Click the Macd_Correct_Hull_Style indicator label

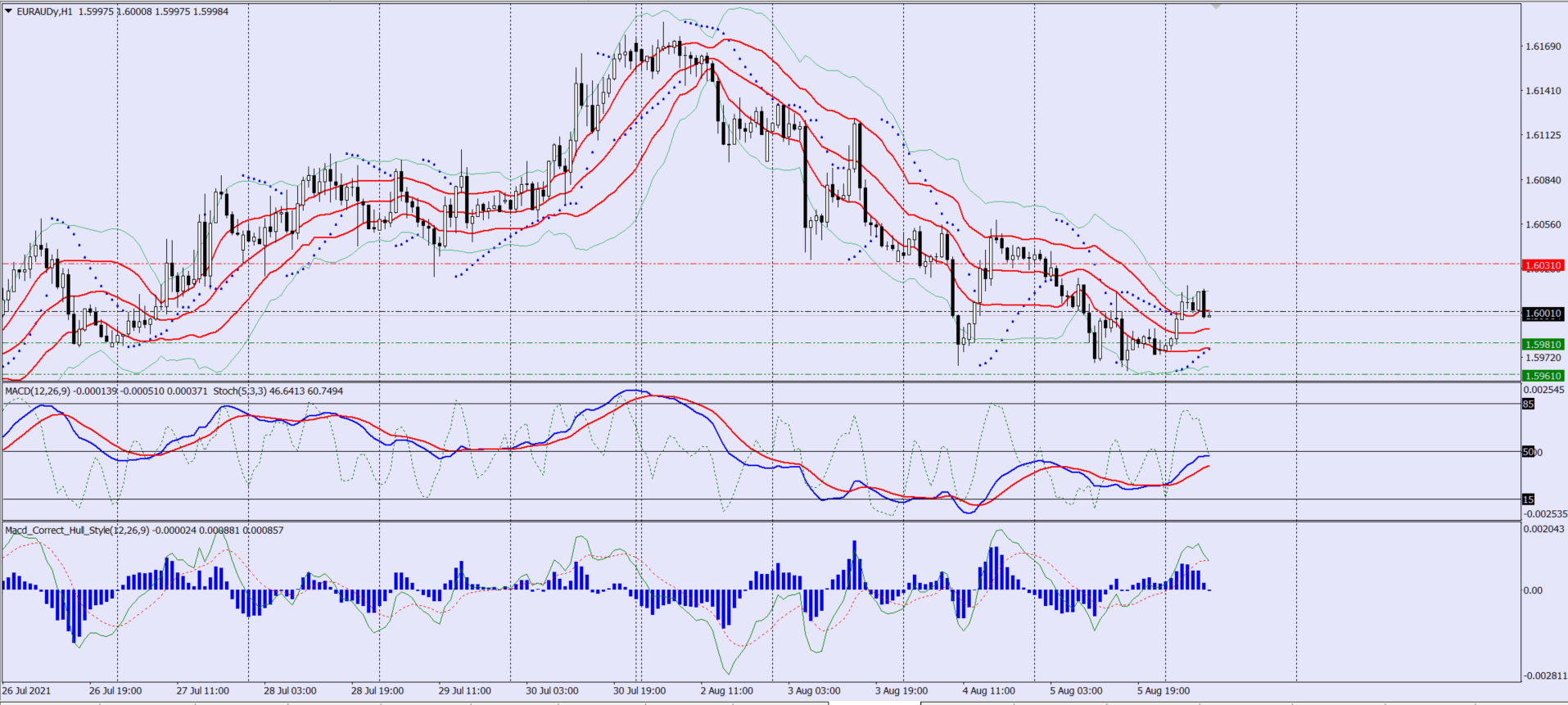77,531
